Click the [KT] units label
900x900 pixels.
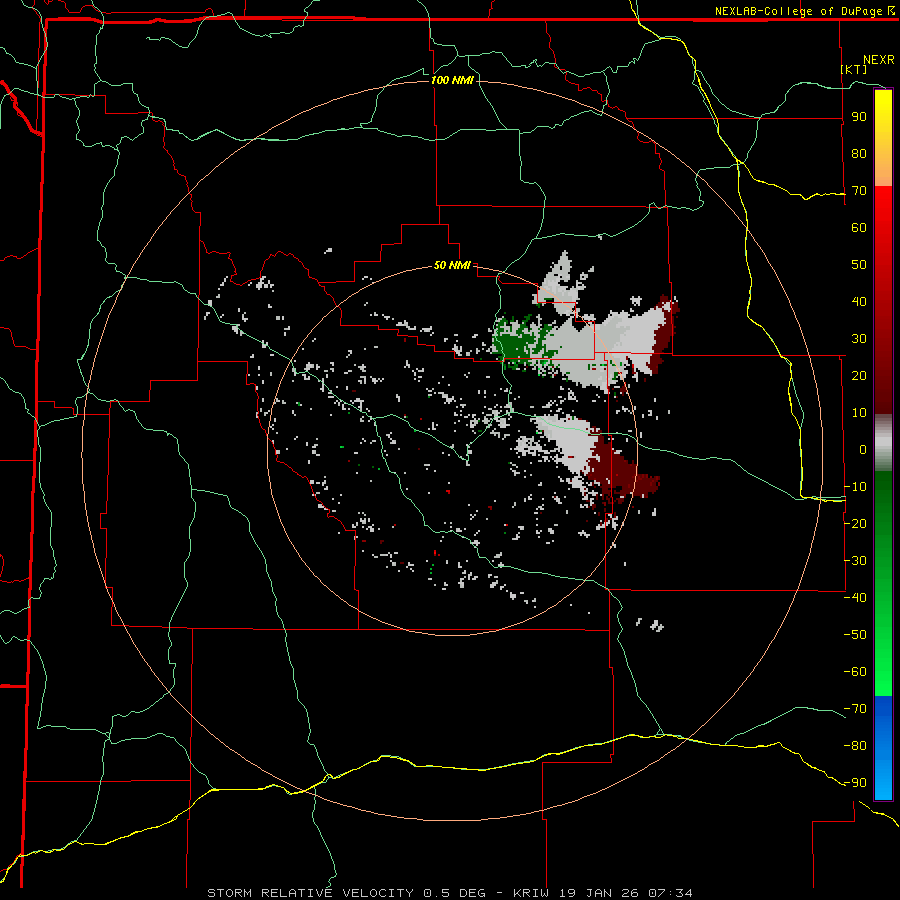point(853,69)
